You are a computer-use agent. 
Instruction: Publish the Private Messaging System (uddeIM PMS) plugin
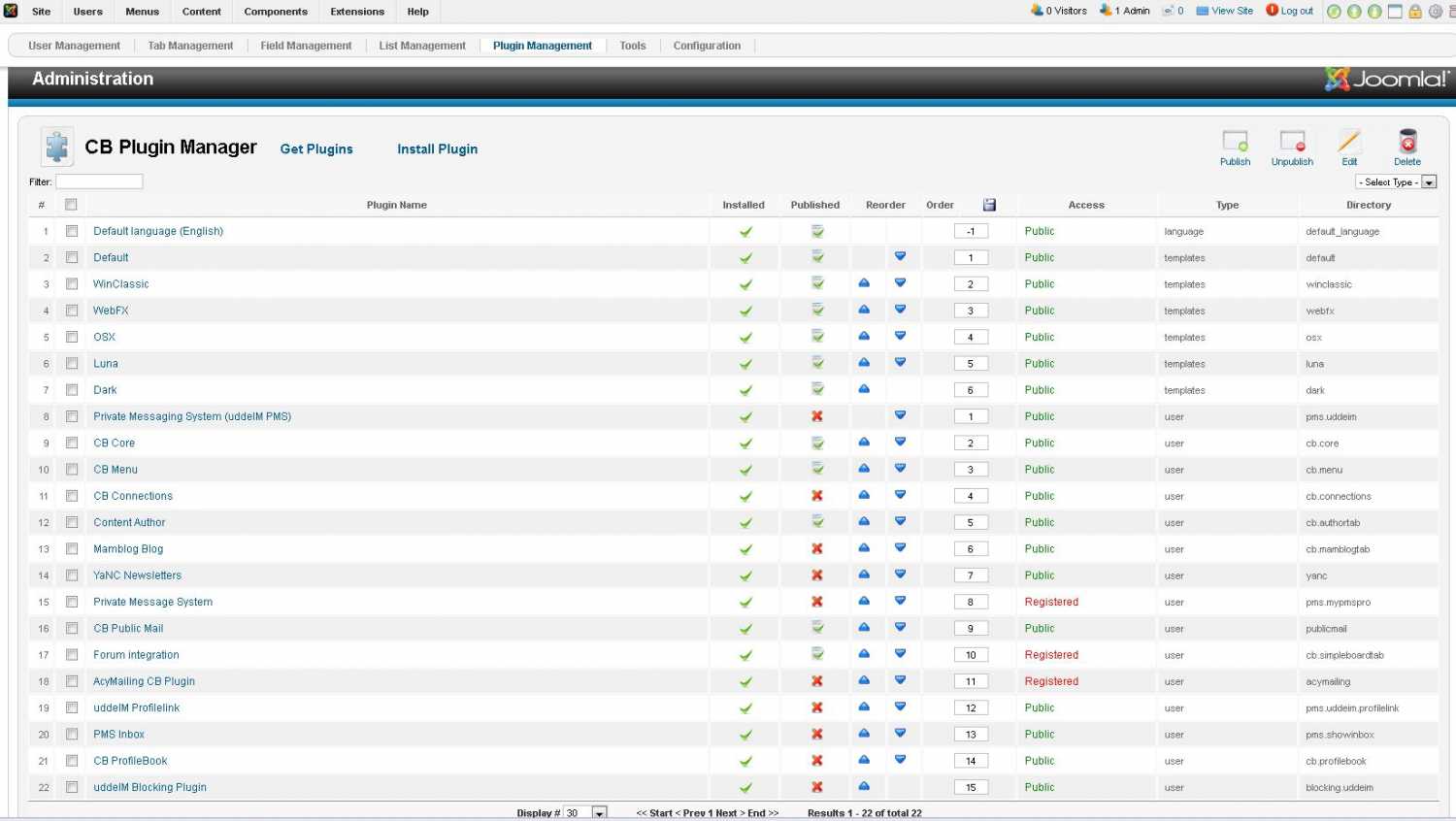pos(817,416)
